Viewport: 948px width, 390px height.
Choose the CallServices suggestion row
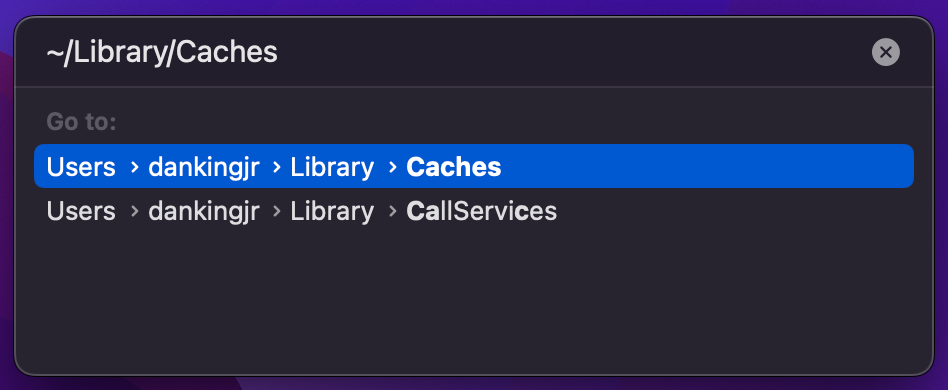(x=474, y=211)
